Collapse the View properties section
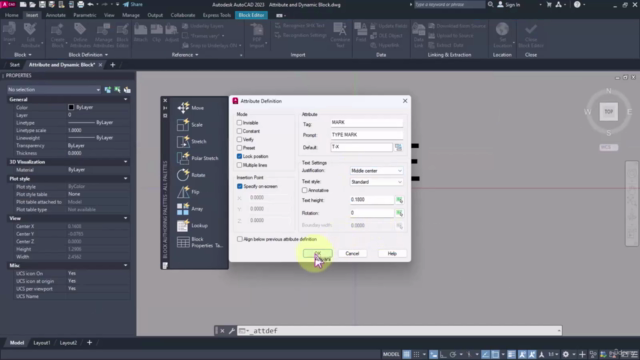This screenshot has height=360, width=640. click(x=125, y=218)
